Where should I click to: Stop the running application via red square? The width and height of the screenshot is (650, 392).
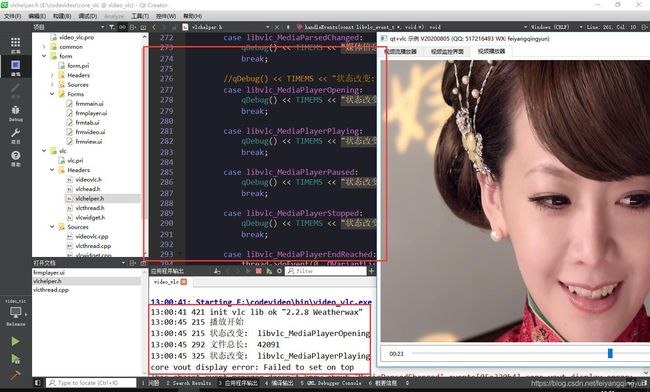tap(259, 271)
